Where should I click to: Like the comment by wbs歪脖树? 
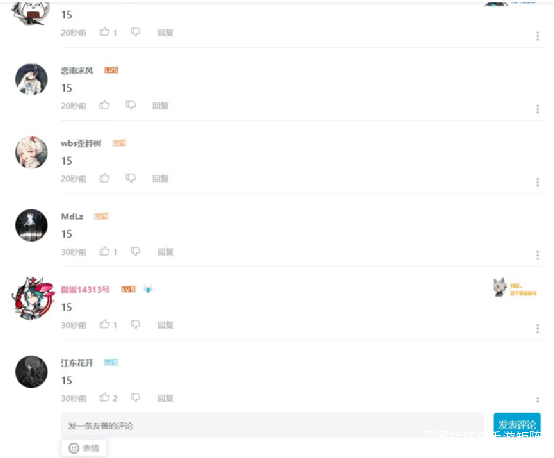pos(104,178)
